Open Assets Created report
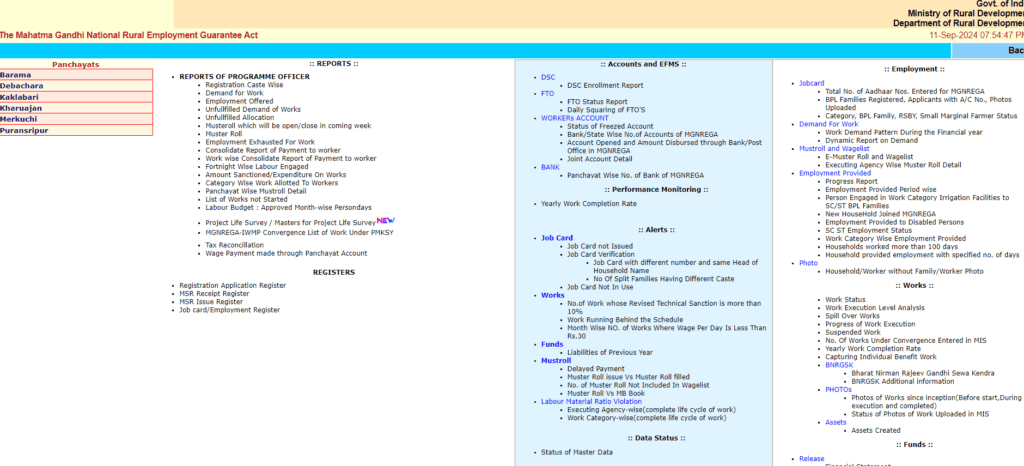The width and height of the screenshot is (1024, 466). (x=876, y=431)
